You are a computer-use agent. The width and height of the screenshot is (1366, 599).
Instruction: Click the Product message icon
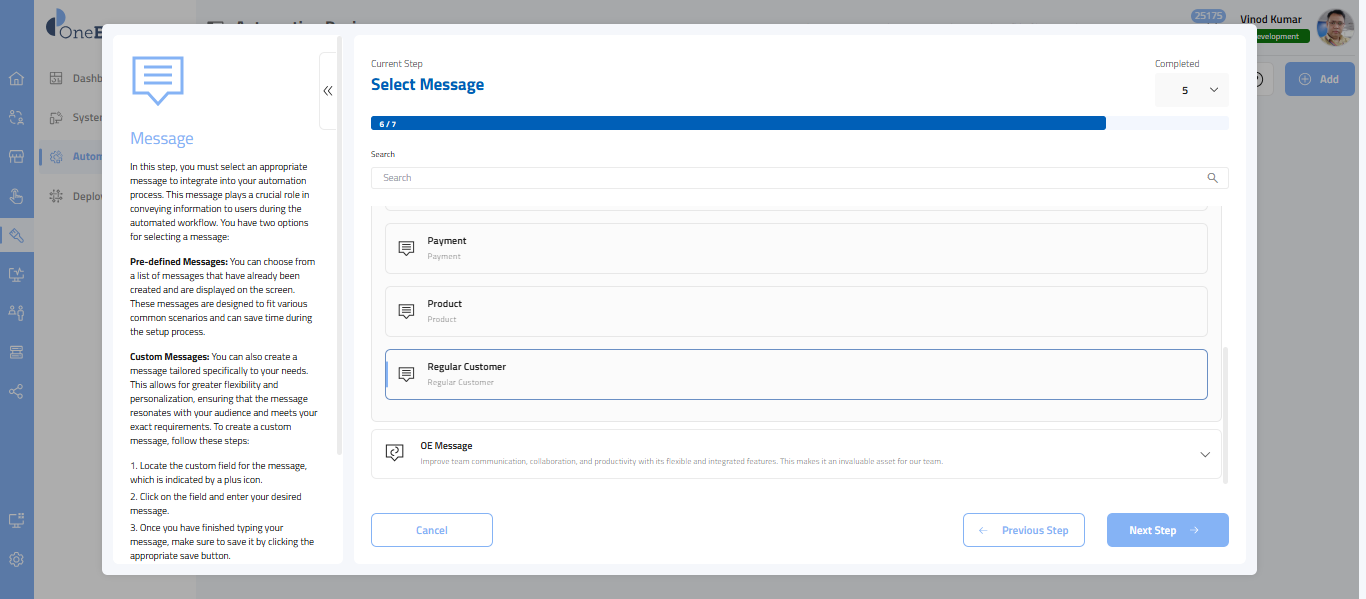(x=406, y=311)
